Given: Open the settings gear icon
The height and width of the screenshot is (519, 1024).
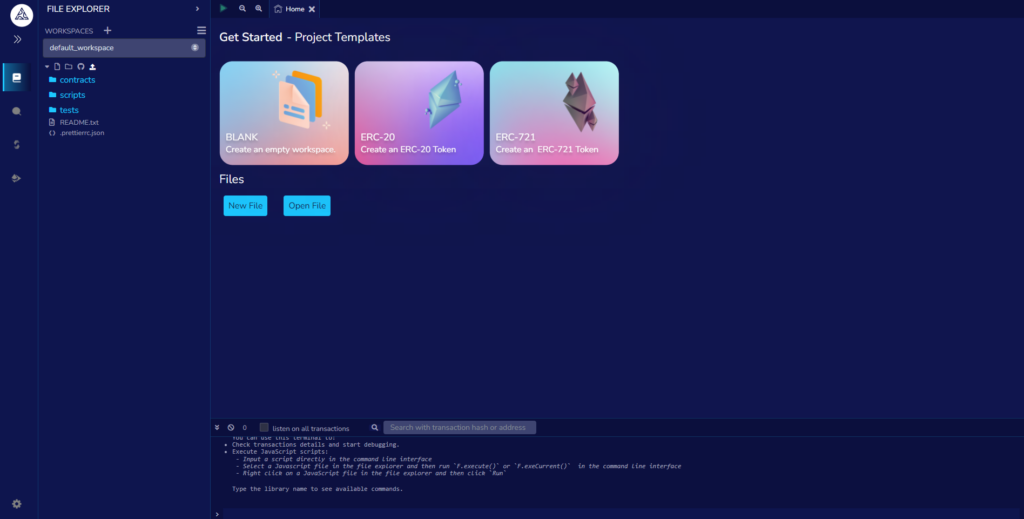Looking at the screenshot, I should 16,503.
